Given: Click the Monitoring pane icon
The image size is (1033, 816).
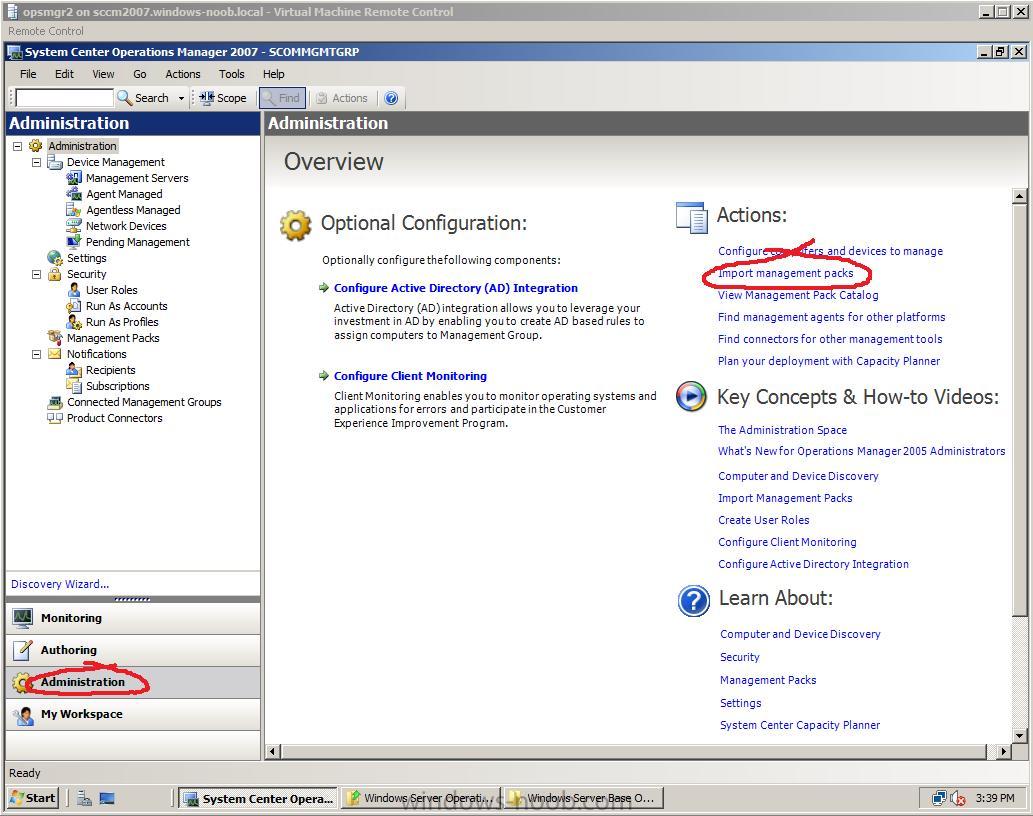Looking at the screenshot, I should (x=23, y=618).
